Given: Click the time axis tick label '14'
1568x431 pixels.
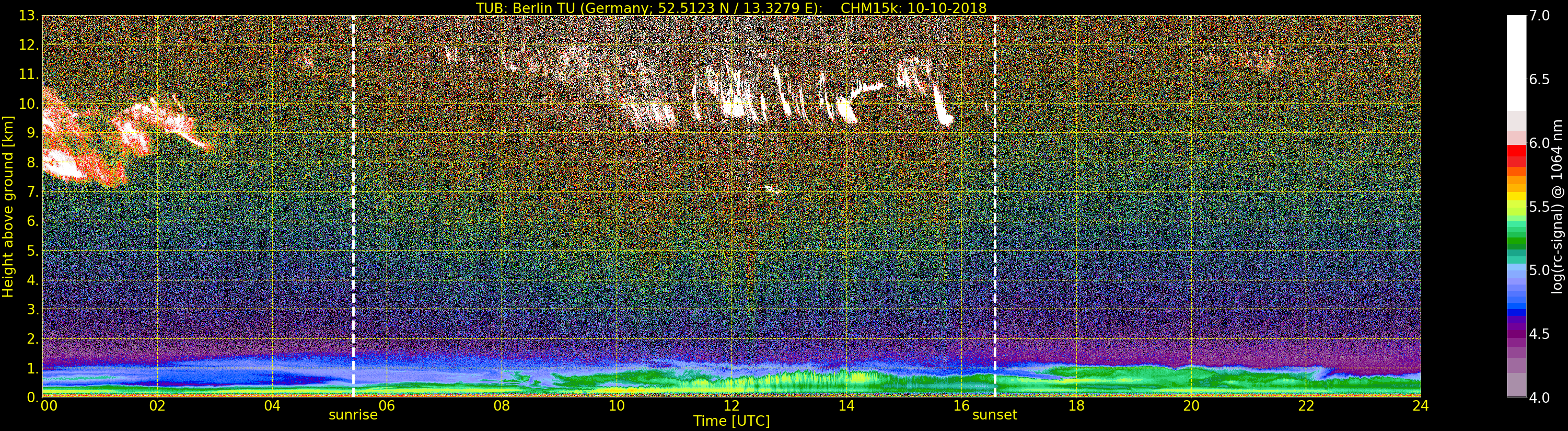Looking at the screenshot, I should coord(846,405).
